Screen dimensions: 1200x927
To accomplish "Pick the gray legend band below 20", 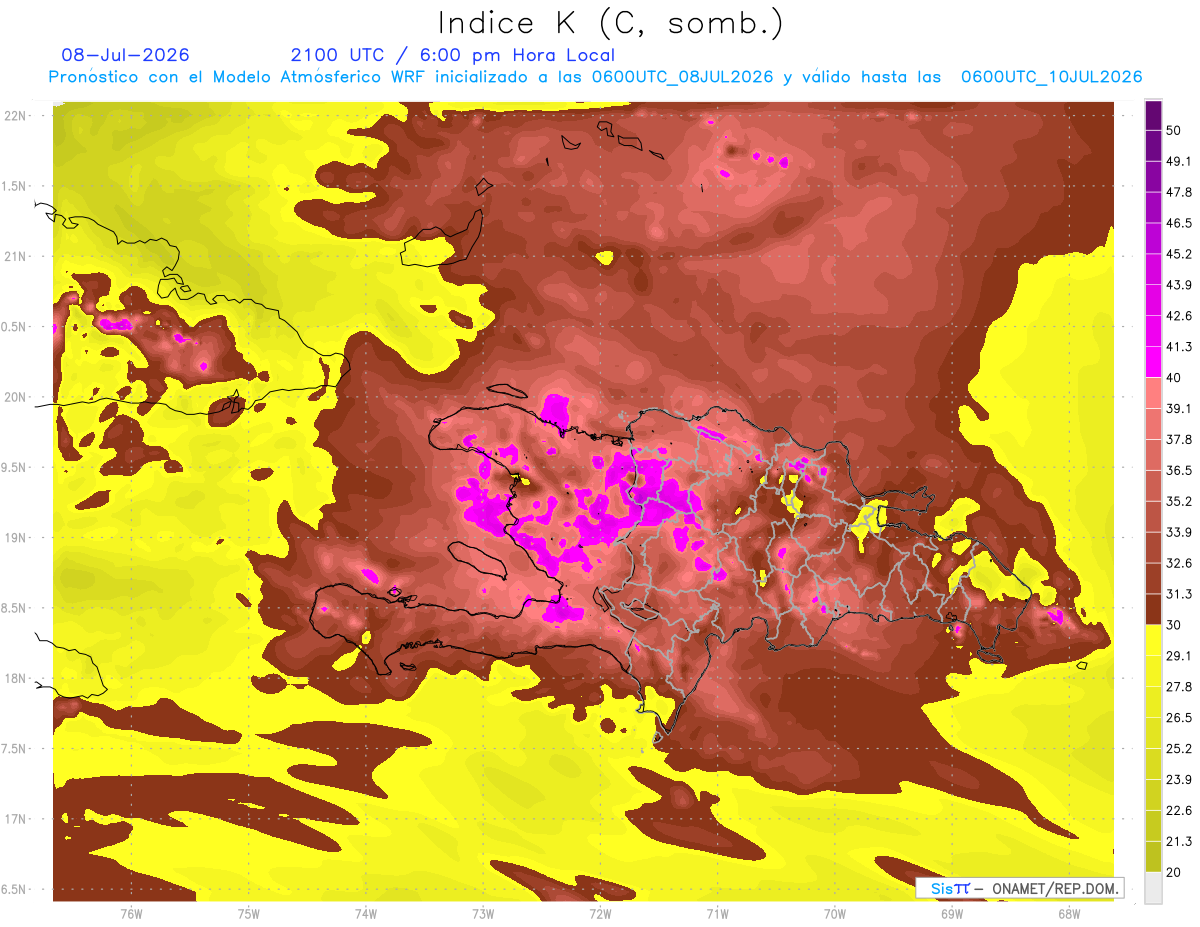I will (1153, 888).
